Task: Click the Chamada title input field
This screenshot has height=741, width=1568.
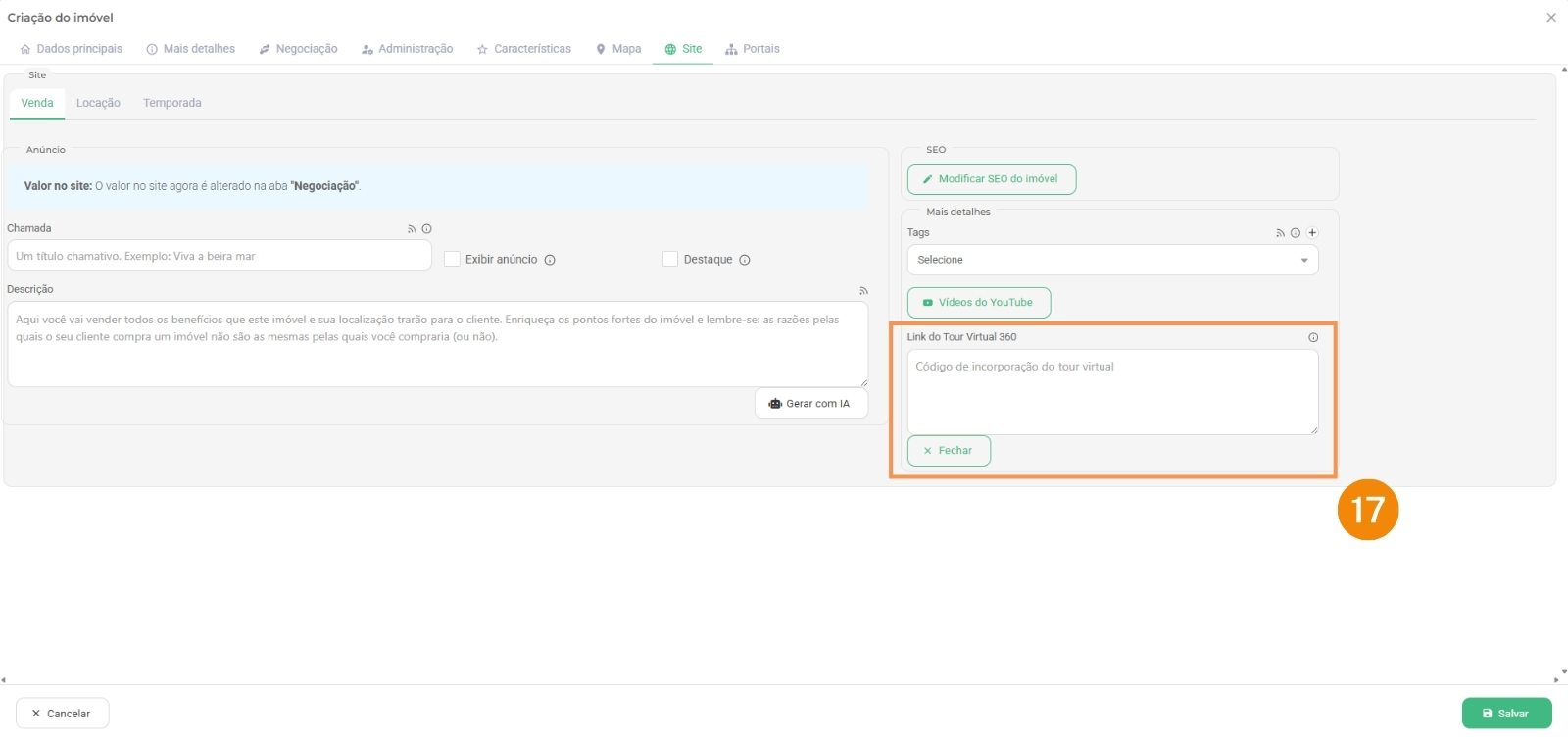Action: (x=219, y=256)
